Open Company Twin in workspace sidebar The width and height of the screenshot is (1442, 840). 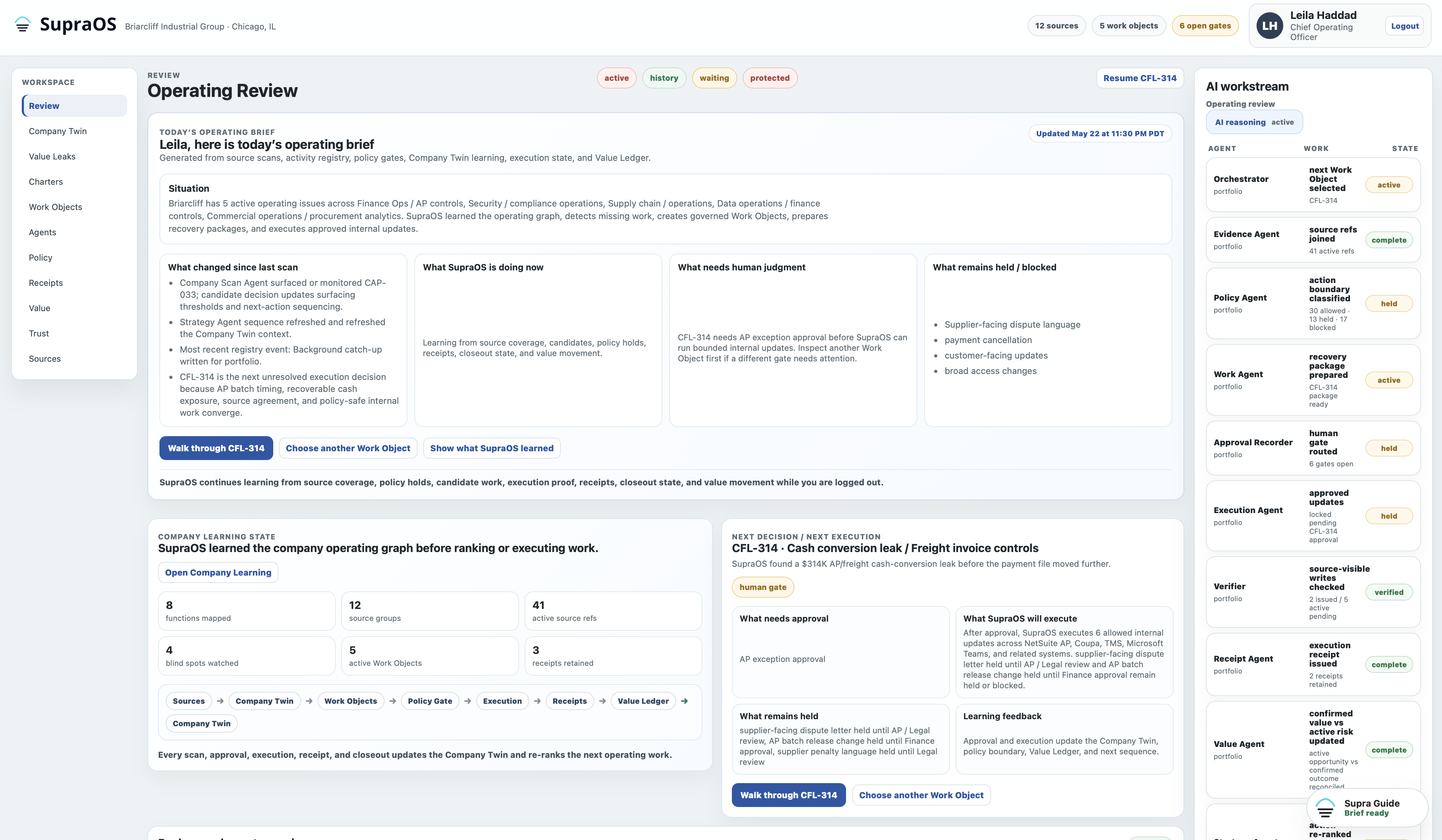tap(74, 131)
